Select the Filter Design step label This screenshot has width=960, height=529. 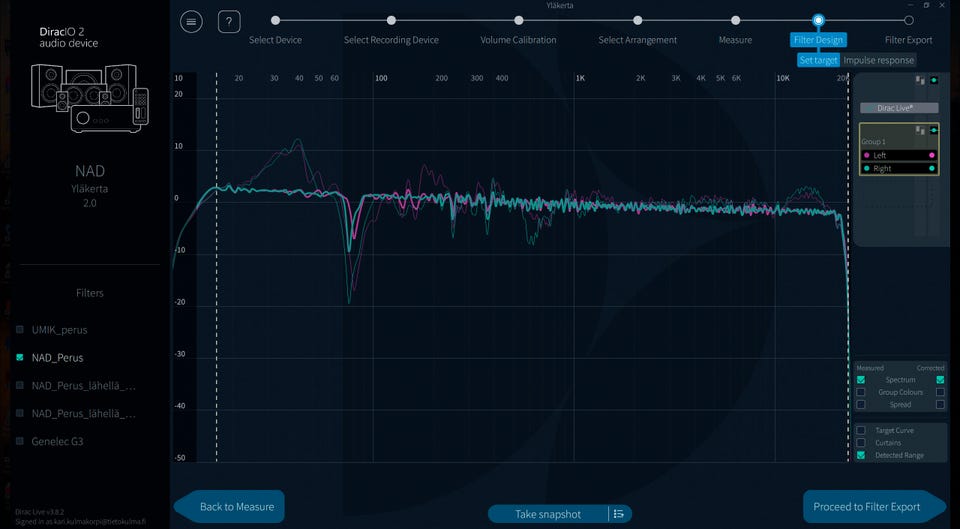(819, 40)
